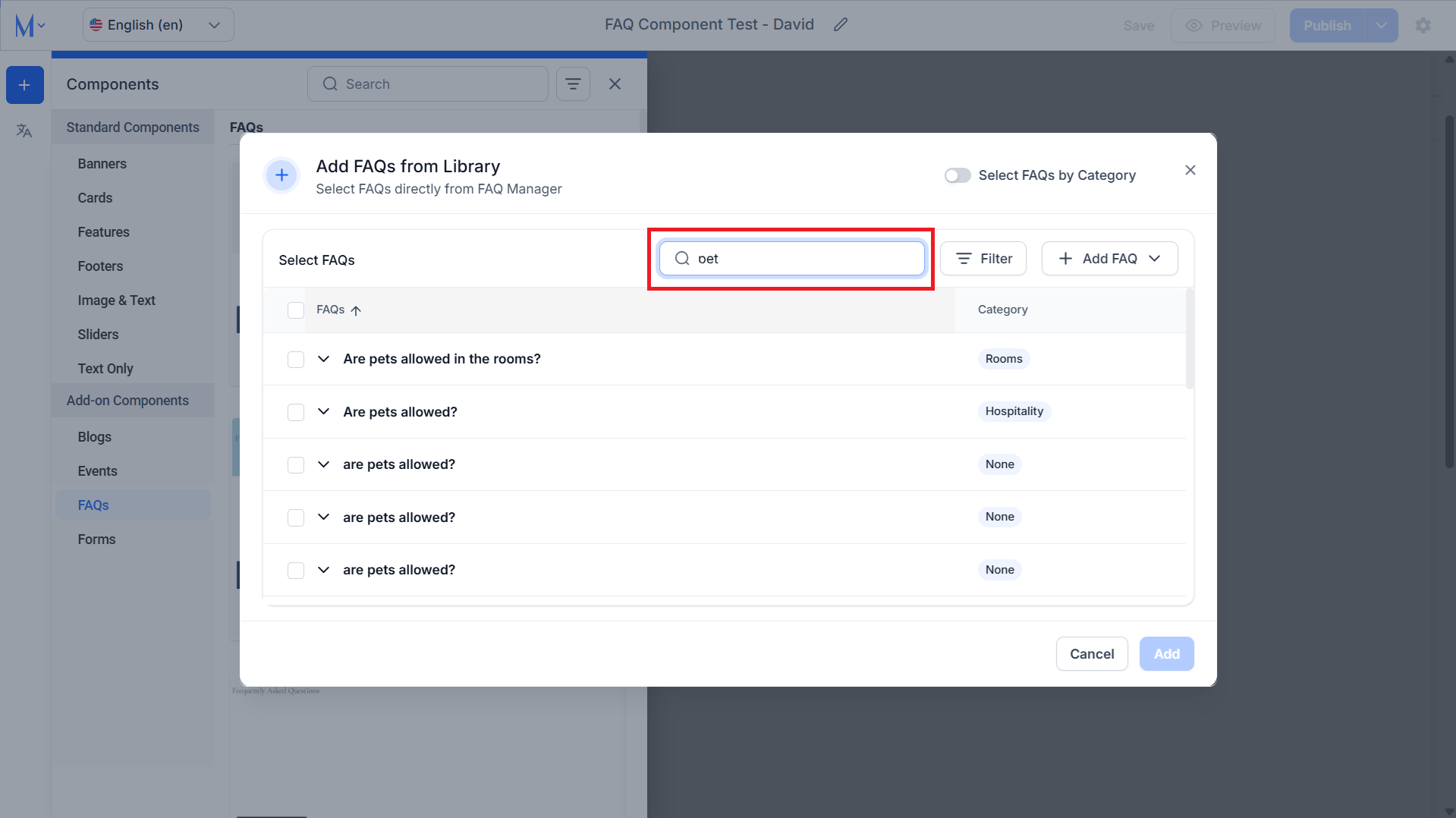Open the Add FAQ dropdown
The width and height of the screenshot is (1456, 818).
(1109, 259)
